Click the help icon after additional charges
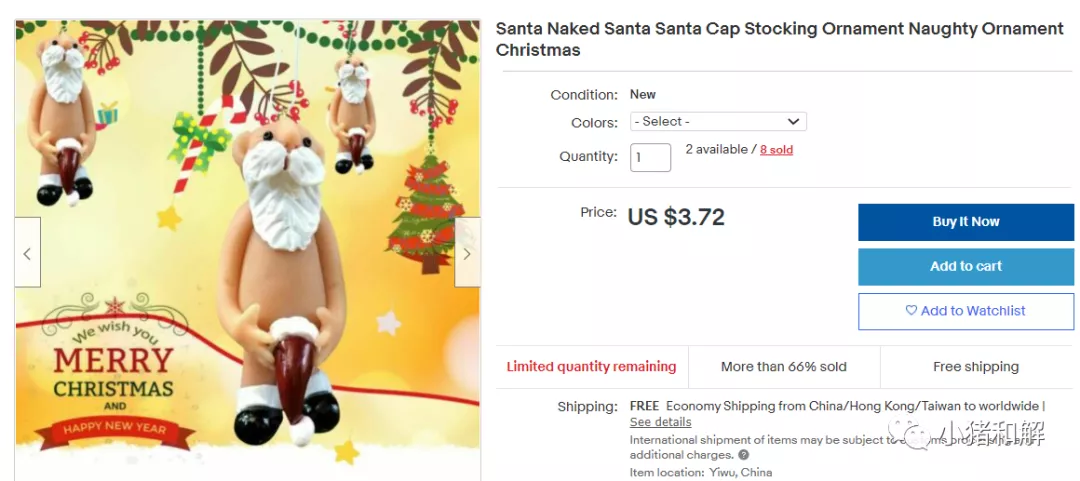1080x481 pixels. tap(743, 455)
